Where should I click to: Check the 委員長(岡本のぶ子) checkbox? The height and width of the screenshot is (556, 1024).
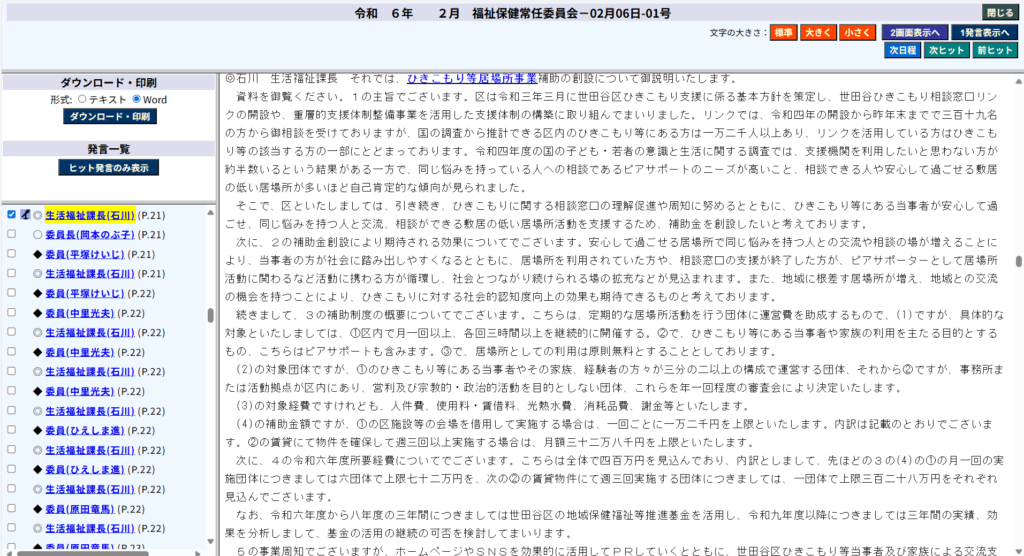11,235
